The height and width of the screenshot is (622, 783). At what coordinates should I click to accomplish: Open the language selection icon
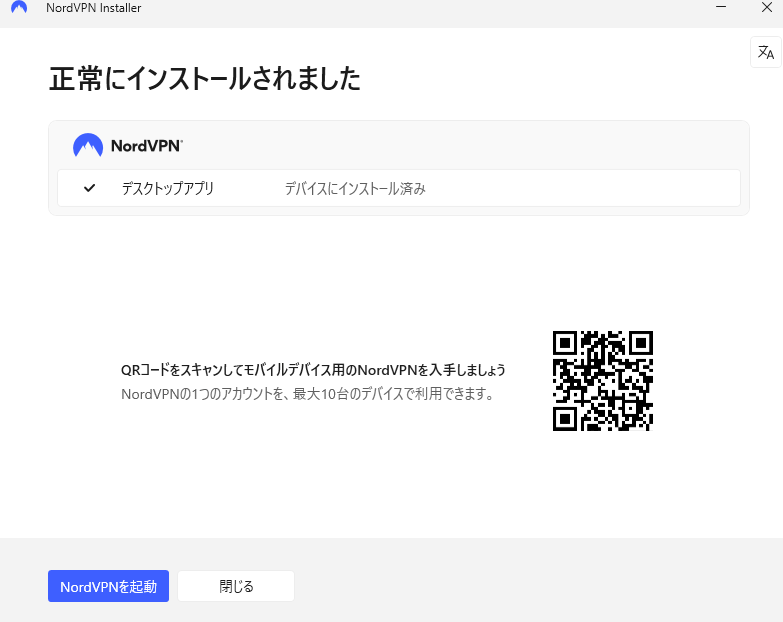pyautogui.click(x=766, y=52)
